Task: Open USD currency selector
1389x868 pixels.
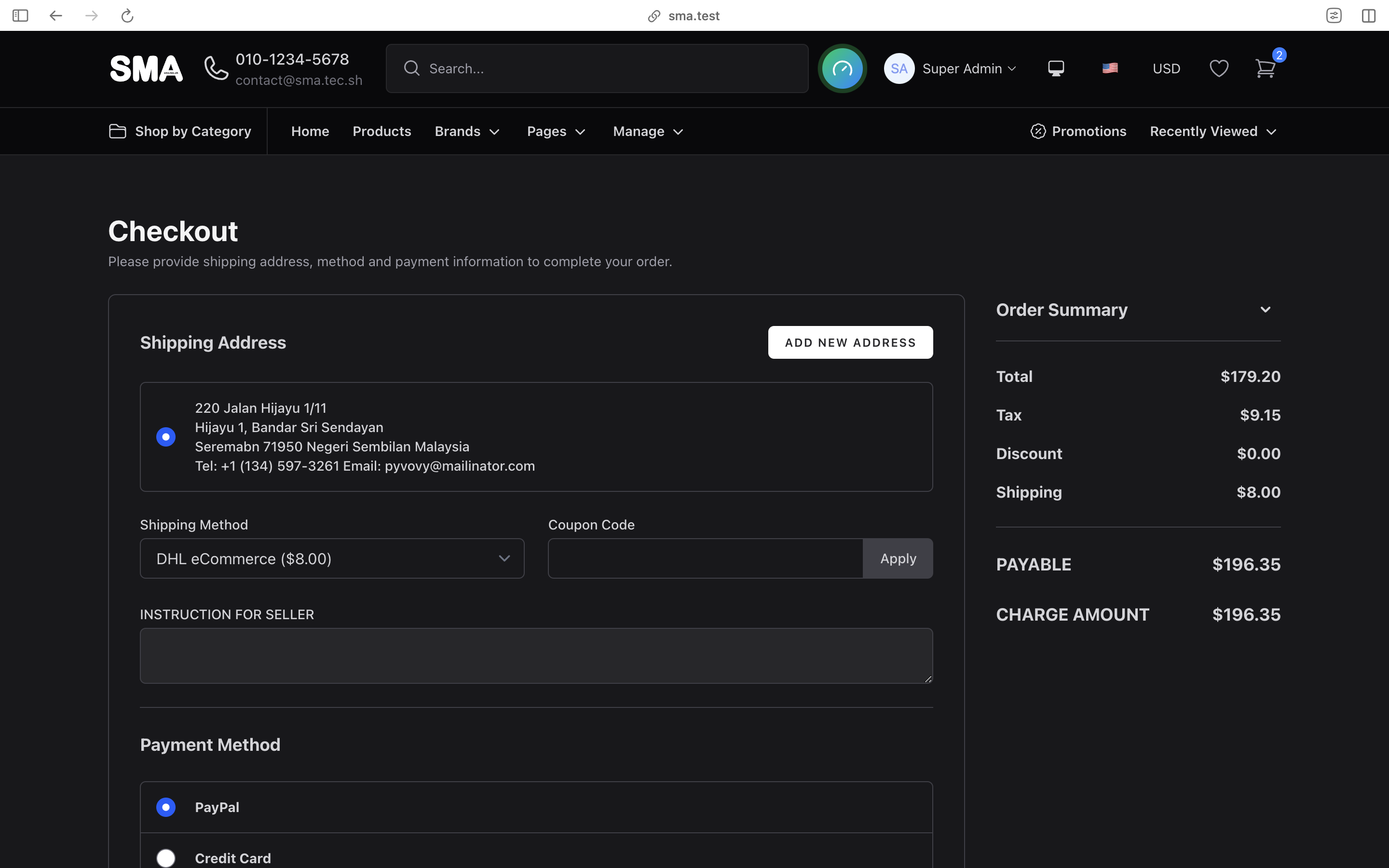Action: (x=1166, y=69)
